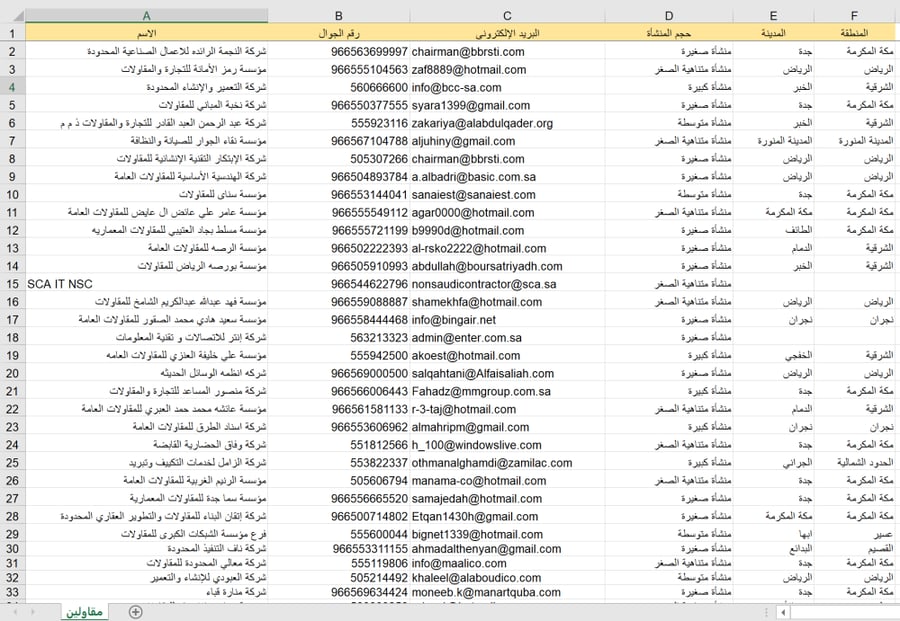This screenshot has width=900, height=621.
Task: Select column C header
Action: click(x=507, y=16)
